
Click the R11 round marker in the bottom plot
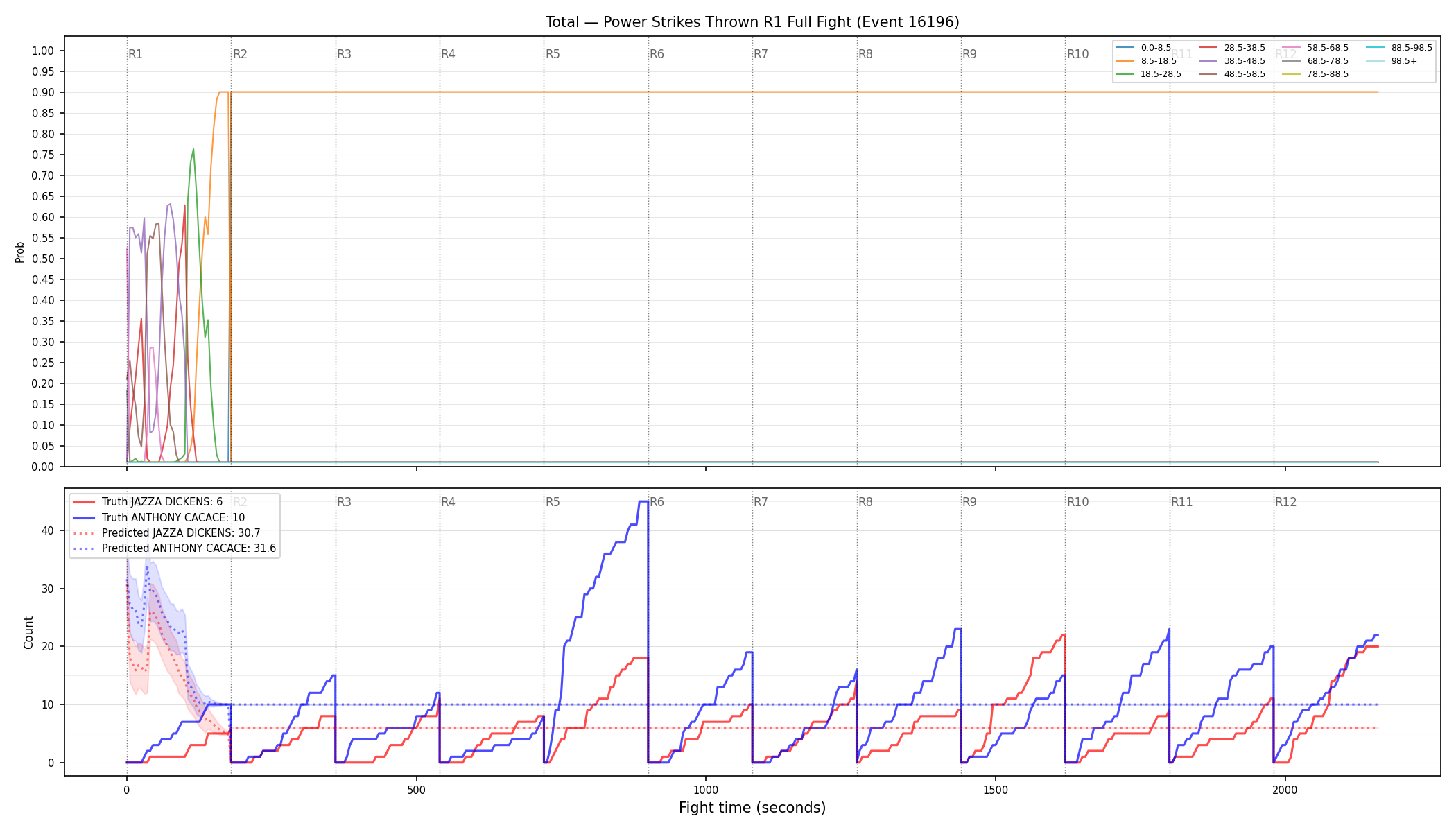[1182, 502]
